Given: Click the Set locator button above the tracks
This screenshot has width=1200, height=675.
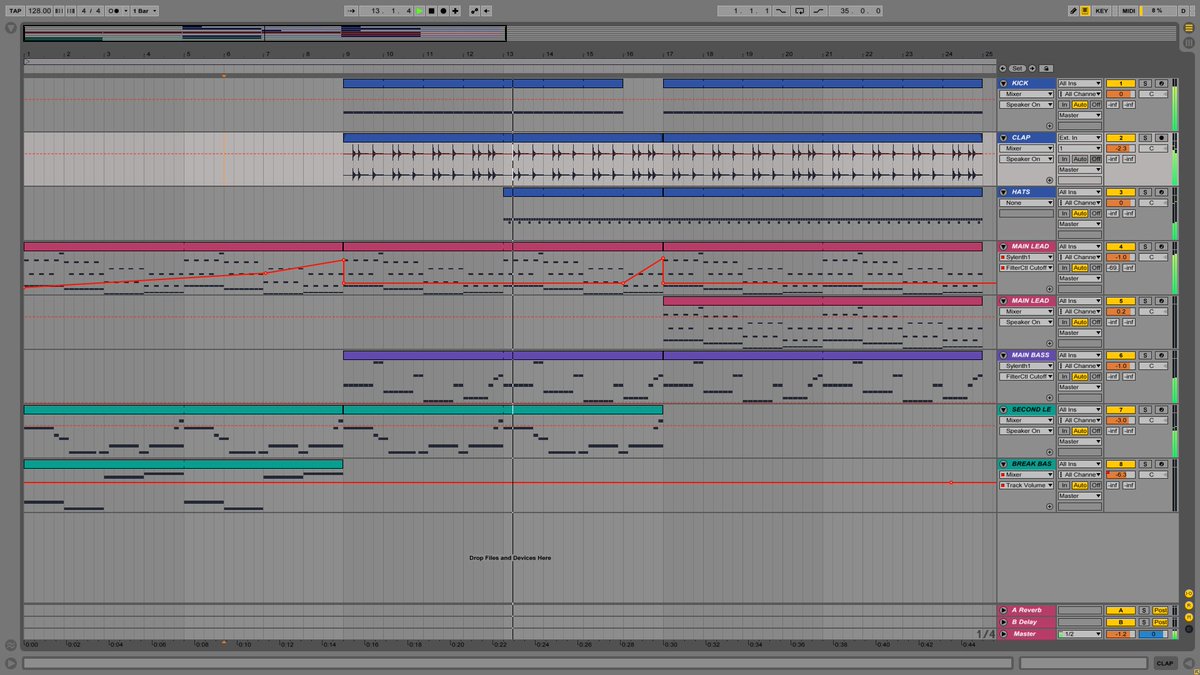Looking at the screenshot, I should (x=1017, y=68).
